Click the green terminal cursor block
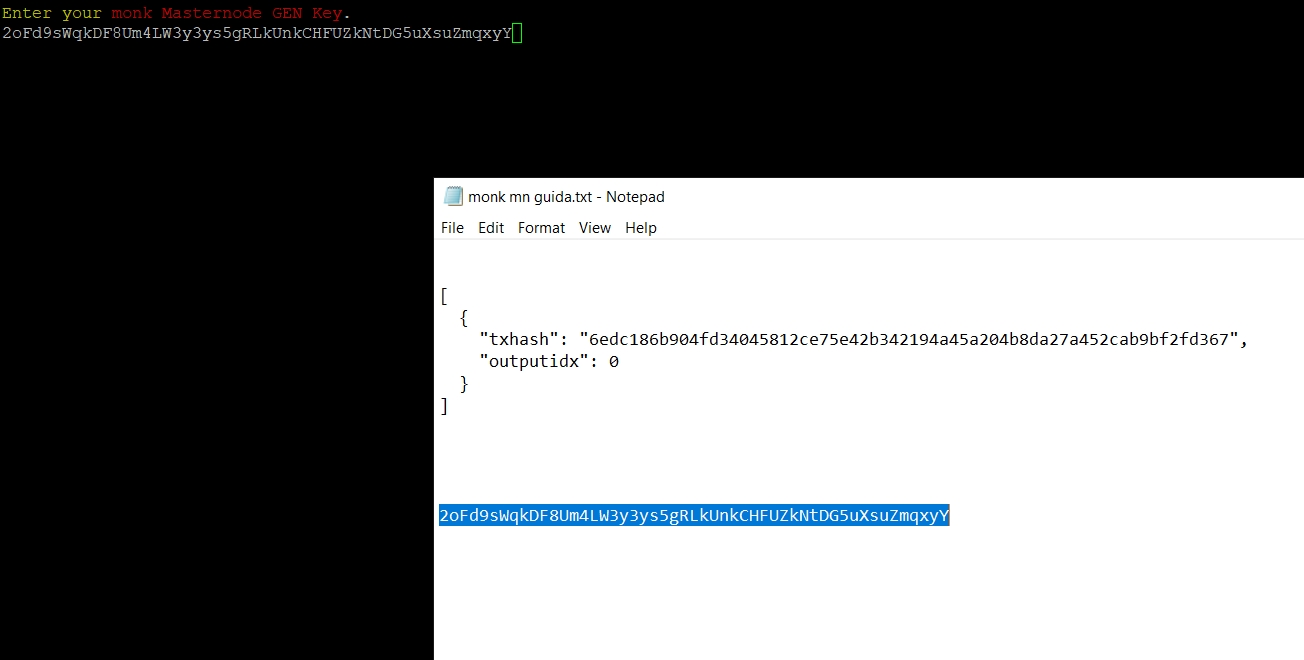 pyautogui.click(x=517, y=33)
